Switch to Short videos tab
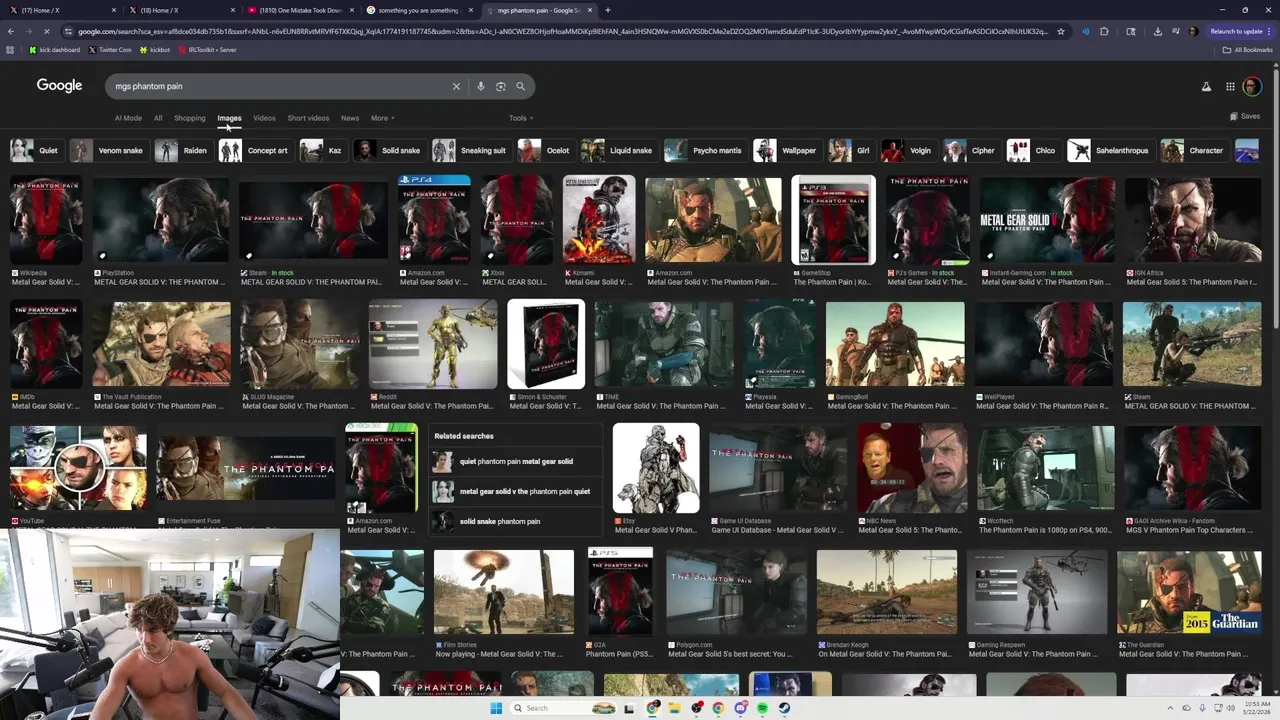The height and width of the screenshot is (720, 1280). click(x=308, y=118)
